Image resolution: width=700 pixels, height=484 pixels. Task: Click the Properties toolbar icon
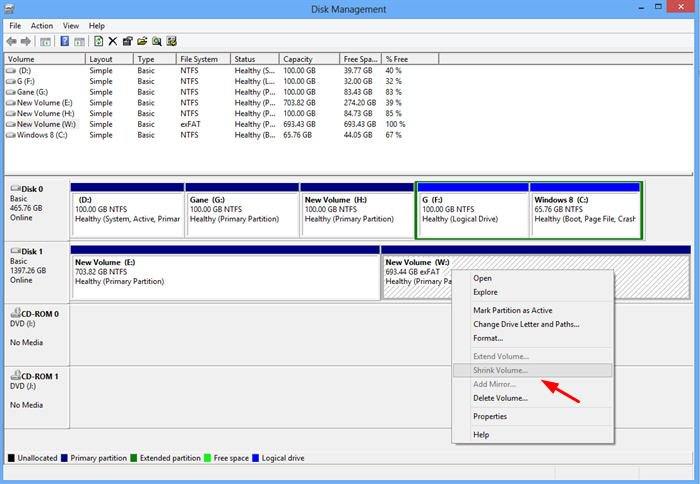(x=128, y=42)
